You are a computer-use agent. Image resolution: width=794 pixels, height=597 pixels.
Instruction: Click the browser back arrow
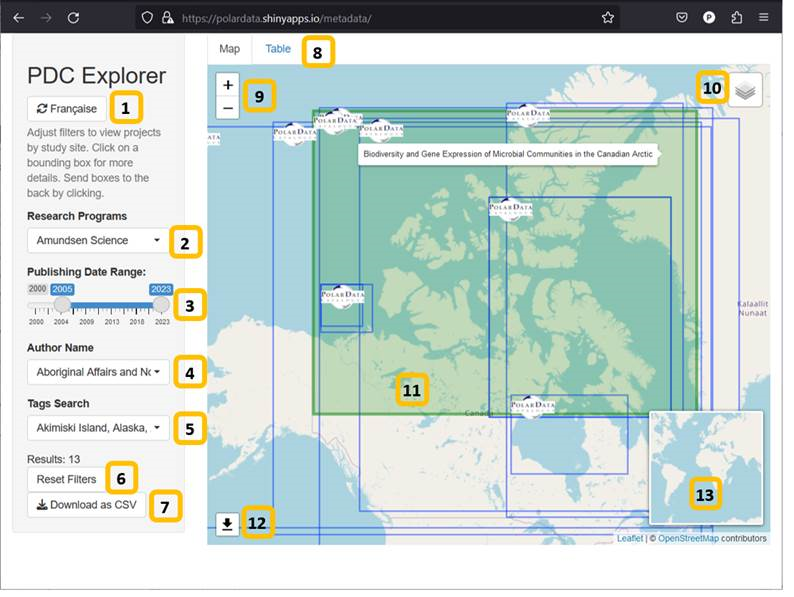tap(18, 17)
